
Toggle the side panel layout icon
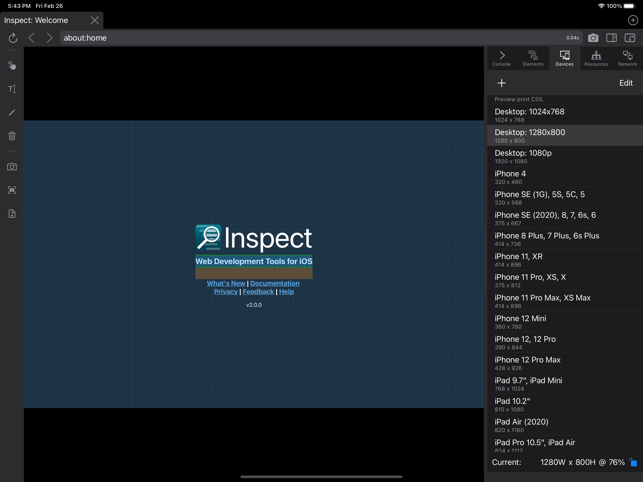pyautogui.click(x=611, y=38)
